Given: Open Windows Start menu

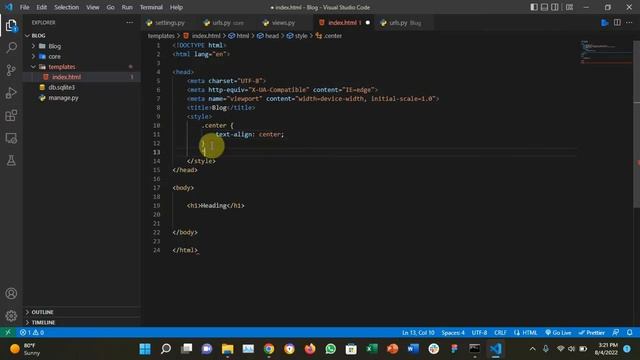Looking at the screenshot, I should pyautogui.click(x=145, y=349).
